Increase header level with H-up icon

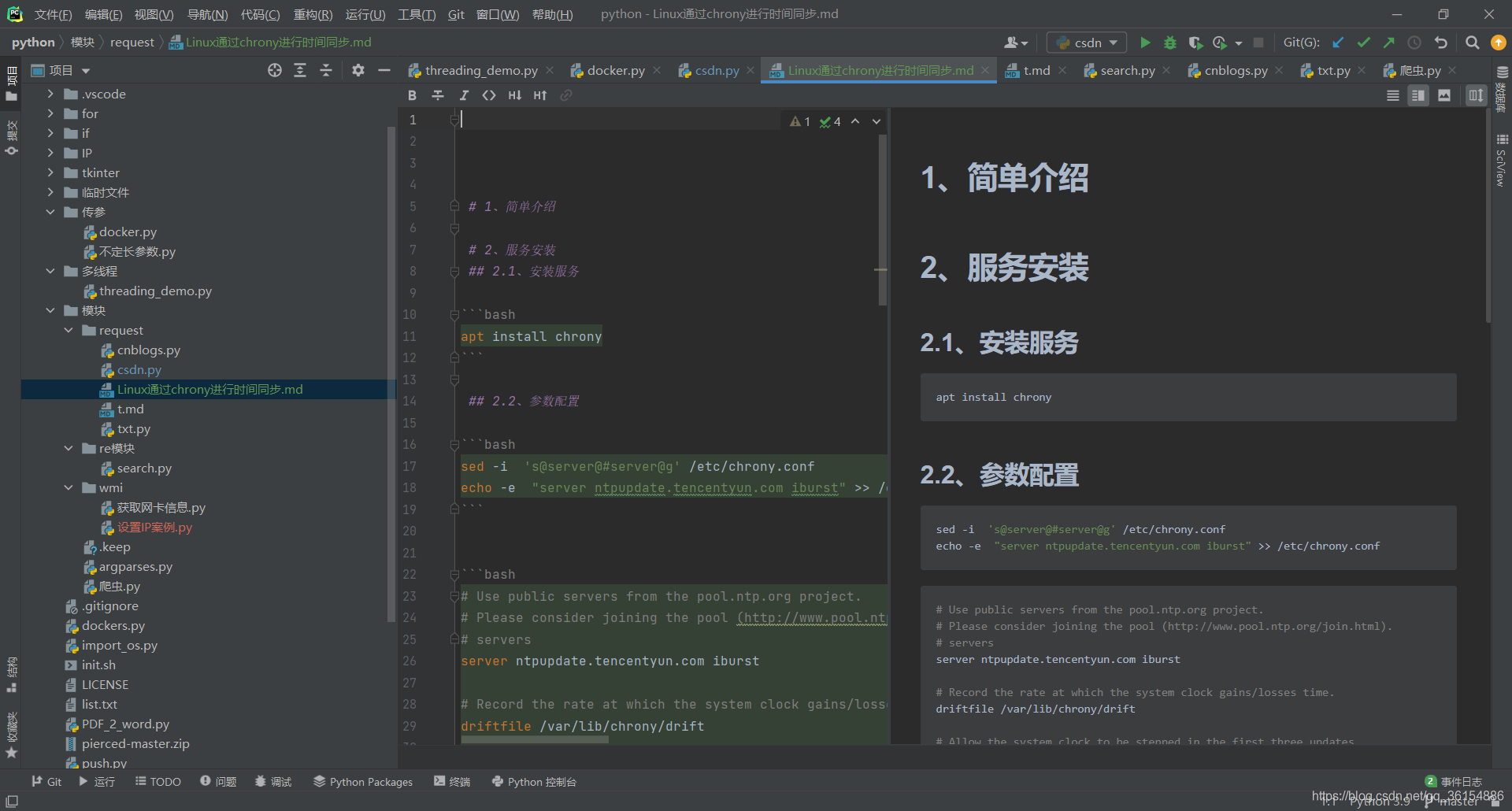[x=539, y=94]
